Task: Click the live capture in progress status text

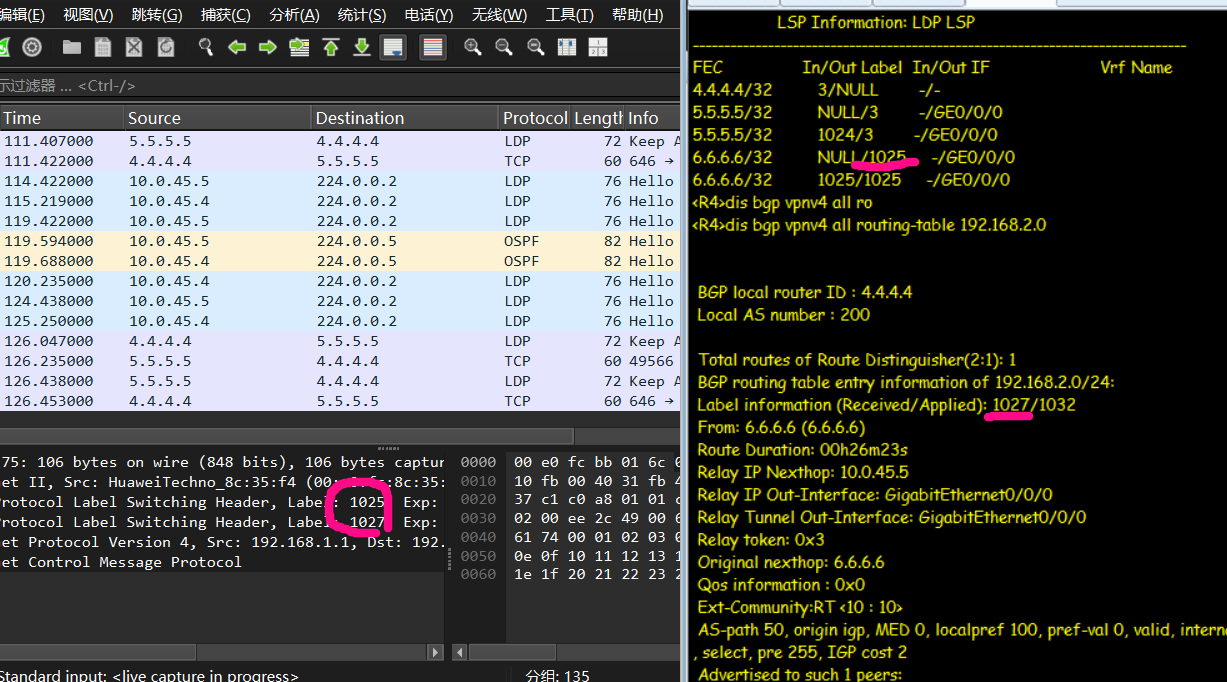Action: [149, 675]
